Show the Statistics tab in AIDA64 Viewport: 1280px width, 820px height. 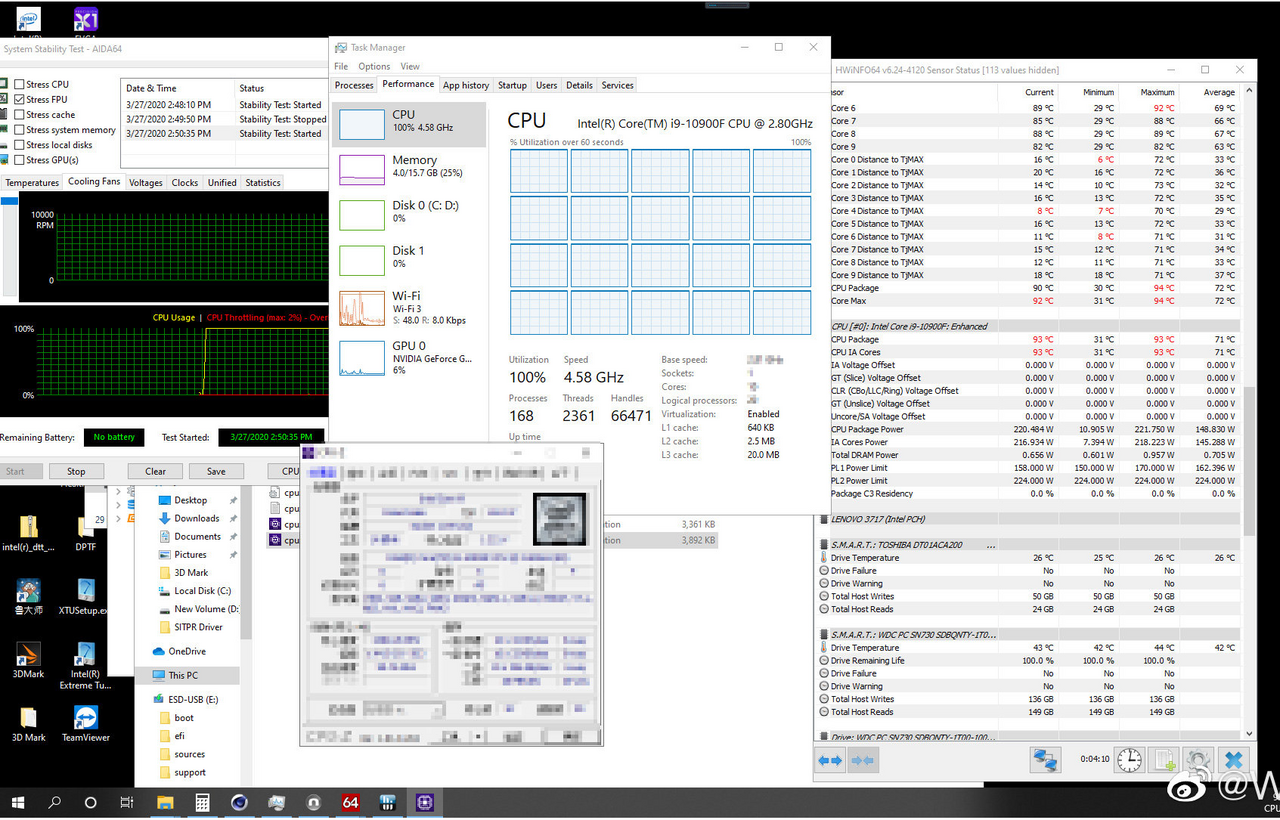click(263, 183)
